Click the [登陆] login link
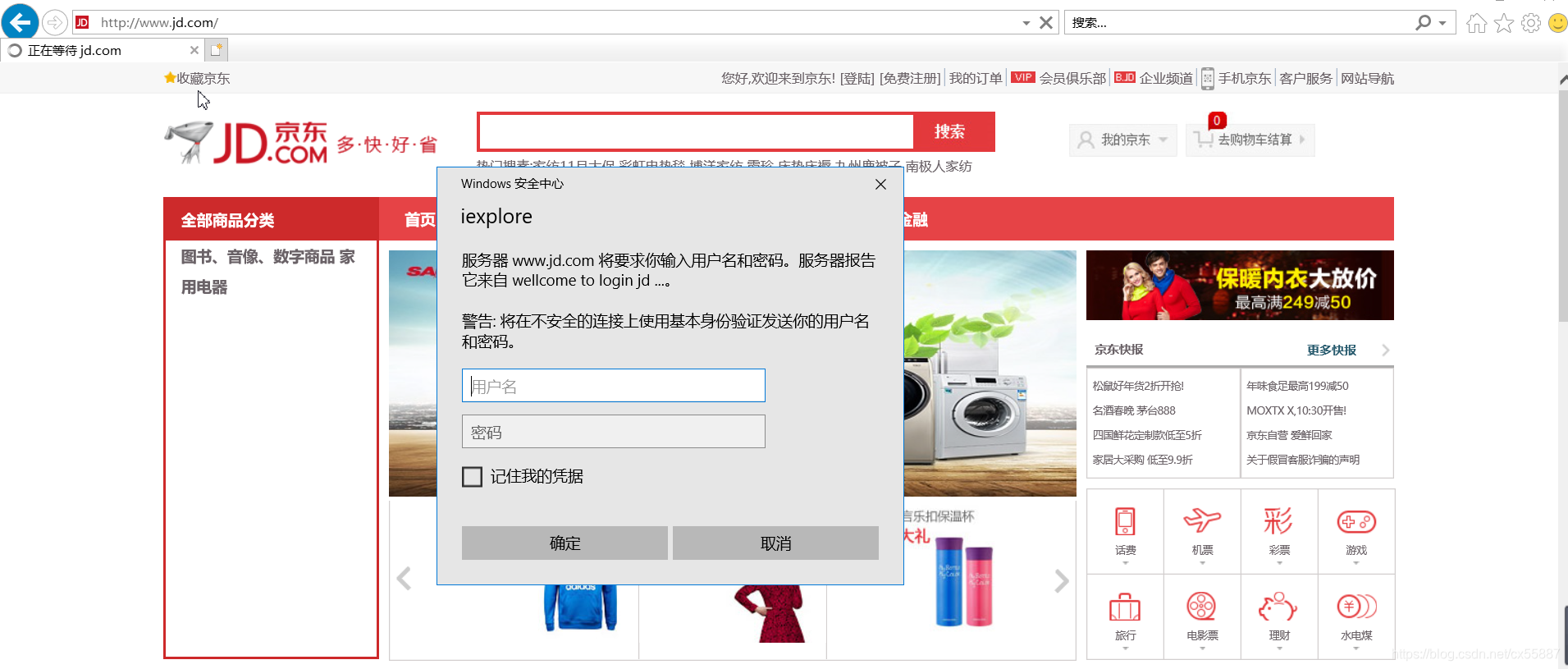This screenshot has width=1568, height=669. [857, 78]
